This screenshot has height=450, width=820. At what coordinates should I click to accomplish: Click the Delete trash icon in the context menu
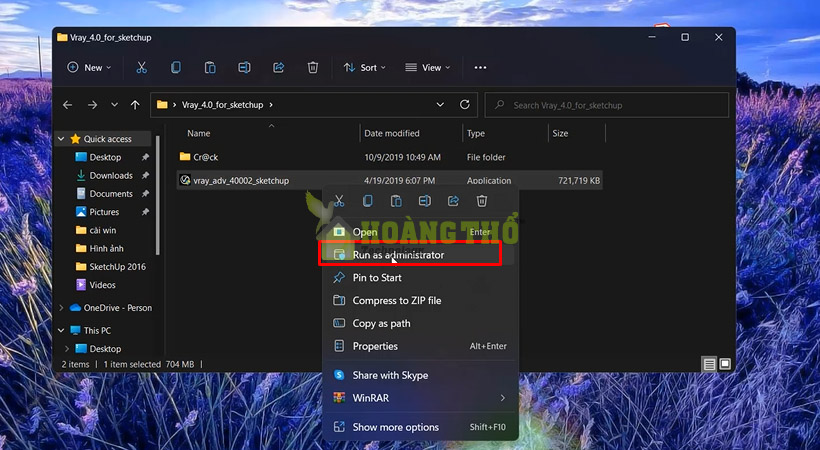coord(482,201)
